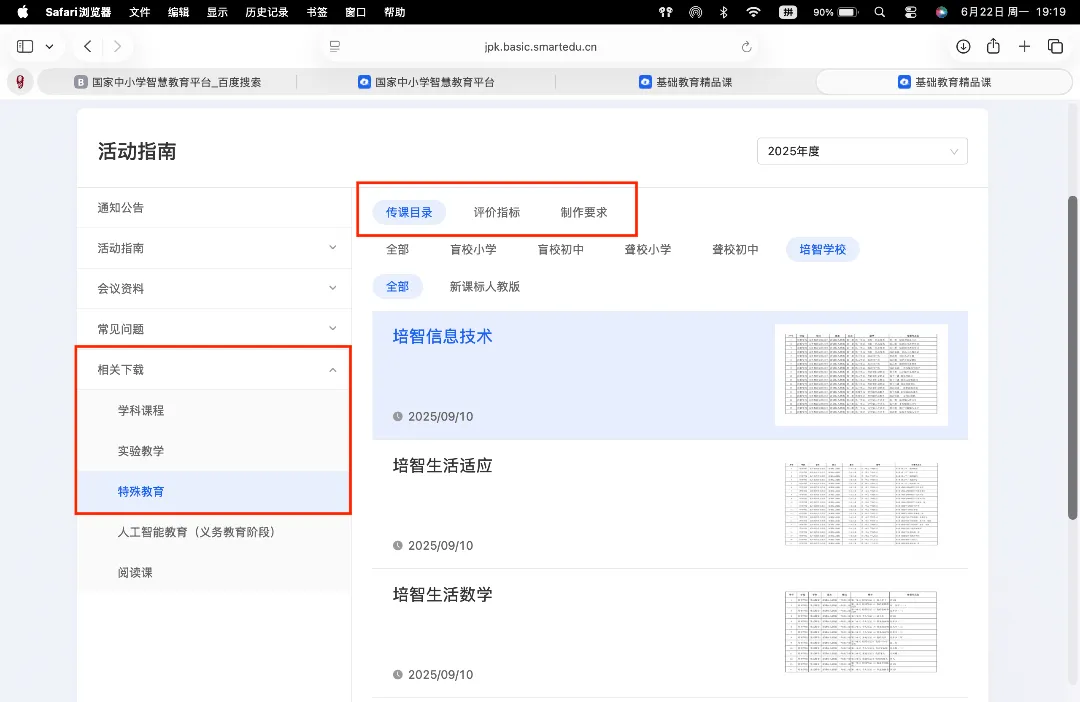This screenshot has width=1080, height=702.
Task: Open the 历史记录 menu
Action: click(x=267, y=12)
